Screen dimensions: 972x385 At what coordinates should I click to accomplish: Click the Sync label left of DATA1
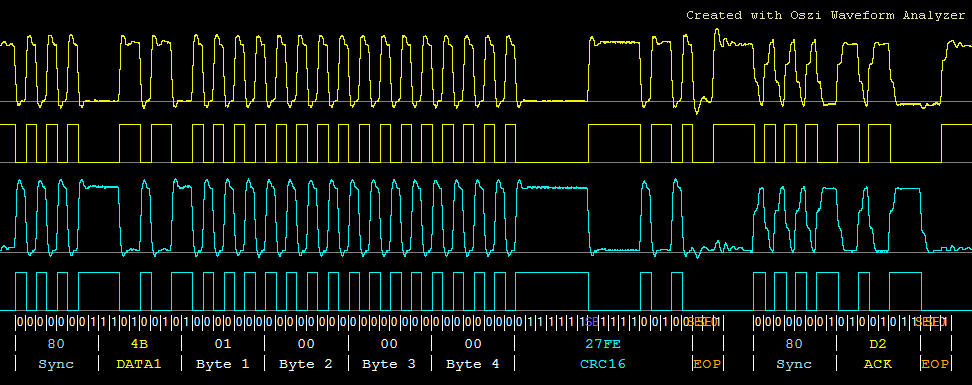(56, 364)
